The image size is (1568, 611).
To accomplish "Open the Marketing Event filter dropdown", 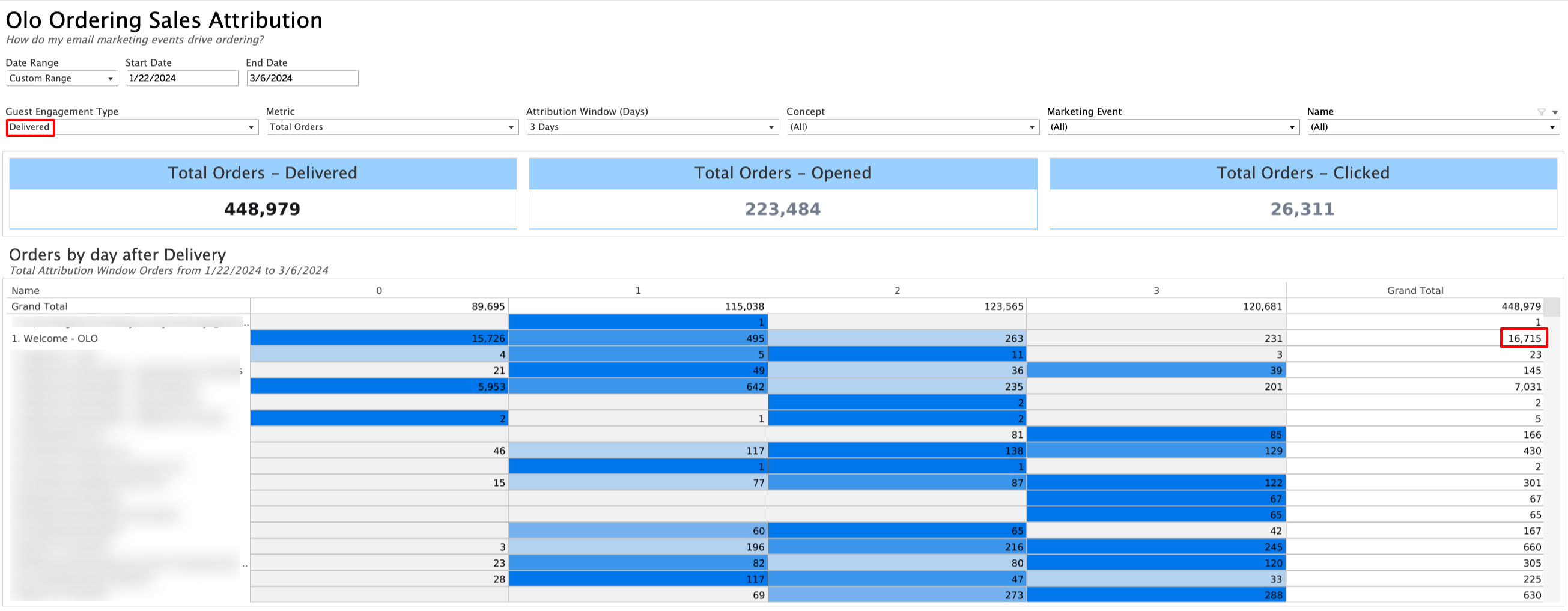I will click(x=1172, y=127).
